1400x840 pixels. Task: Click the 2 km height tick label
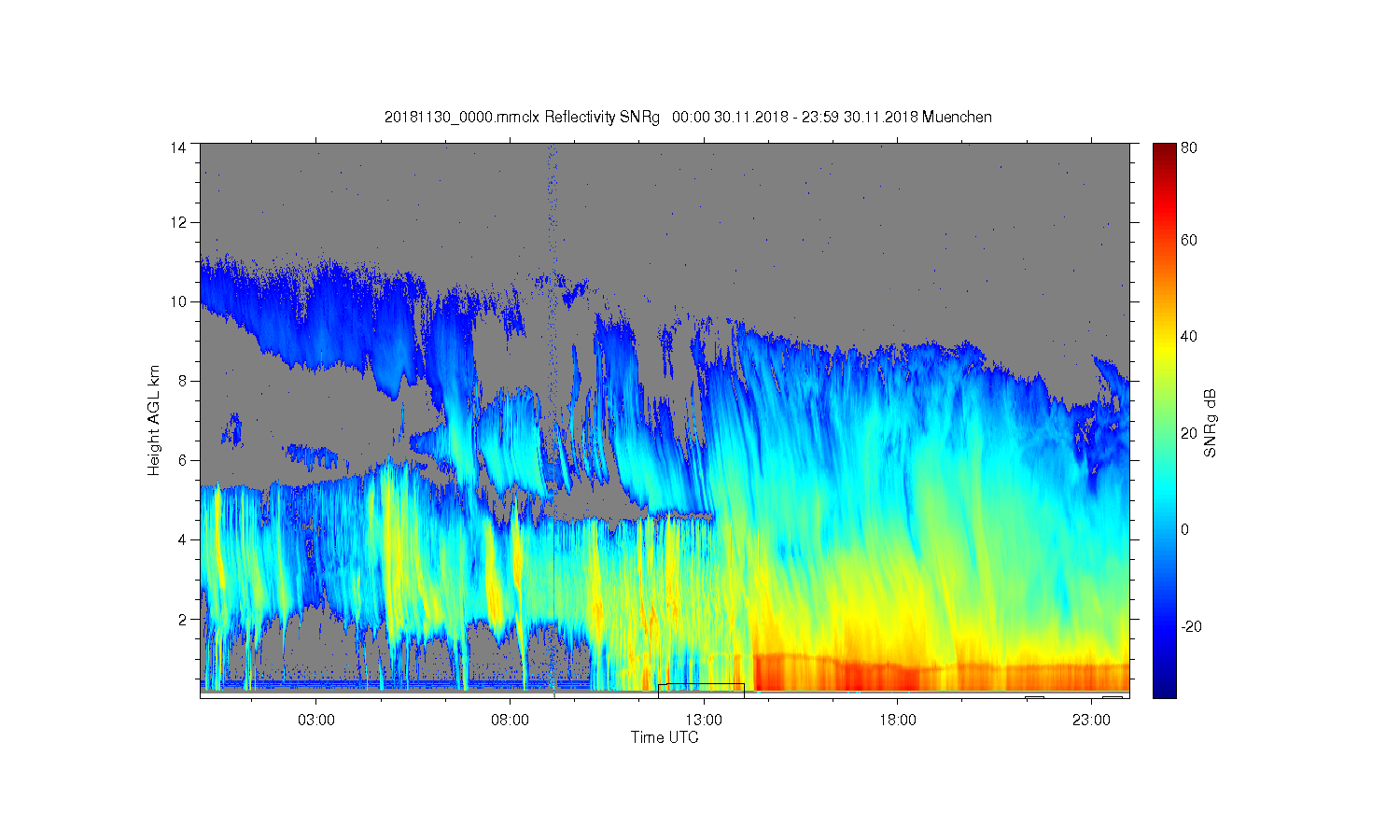tap(182, 619)
